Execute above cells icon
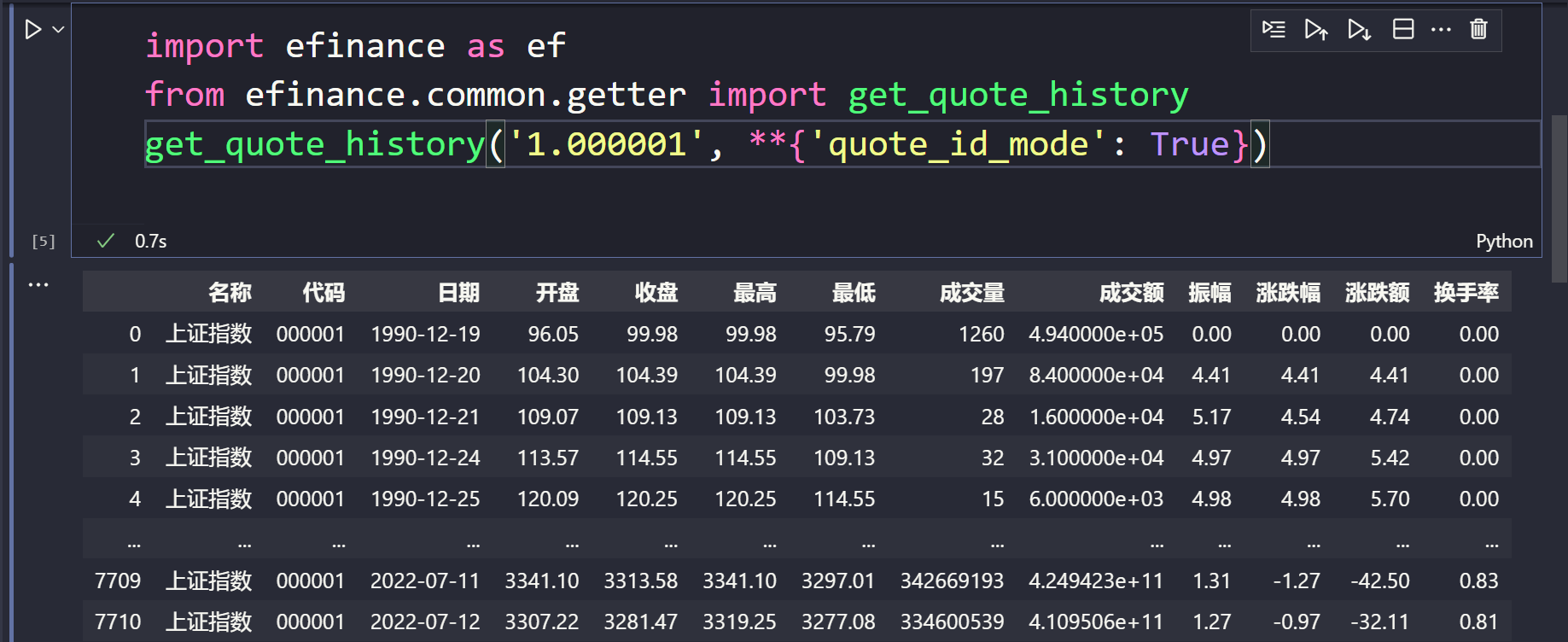Image resolution: width=1568 pixels, height=642 pixels. pyautogui.click(x=1316, y=30)
